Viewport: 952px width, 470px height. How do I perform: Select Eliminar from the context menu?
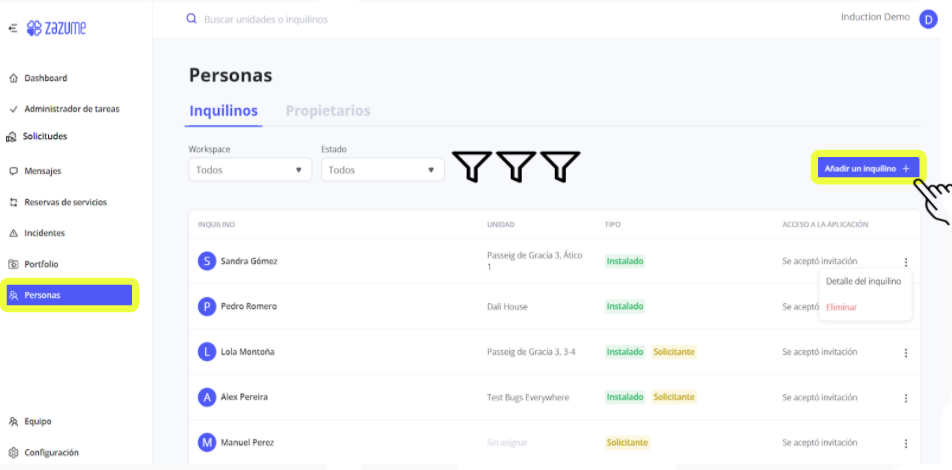(x=841, y=307)
